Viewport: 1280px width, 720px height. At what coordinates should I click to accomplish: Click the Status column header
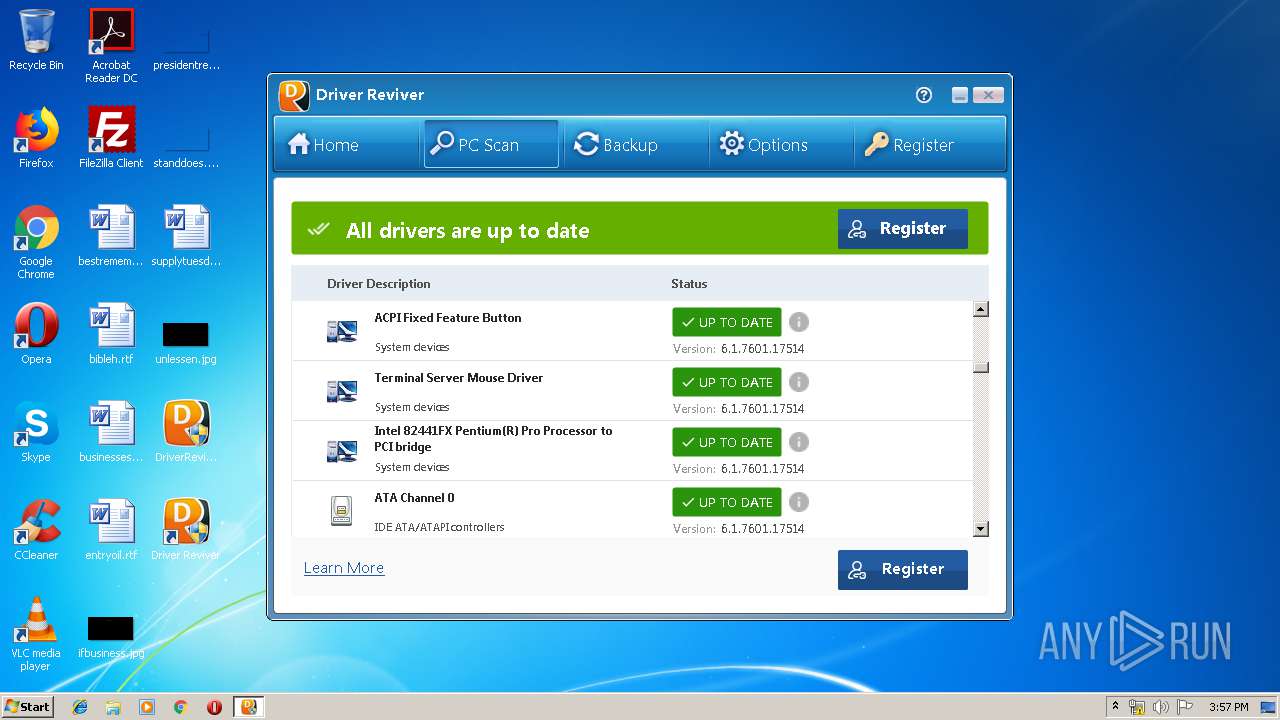pyautogui.click(x=689, y=284)
